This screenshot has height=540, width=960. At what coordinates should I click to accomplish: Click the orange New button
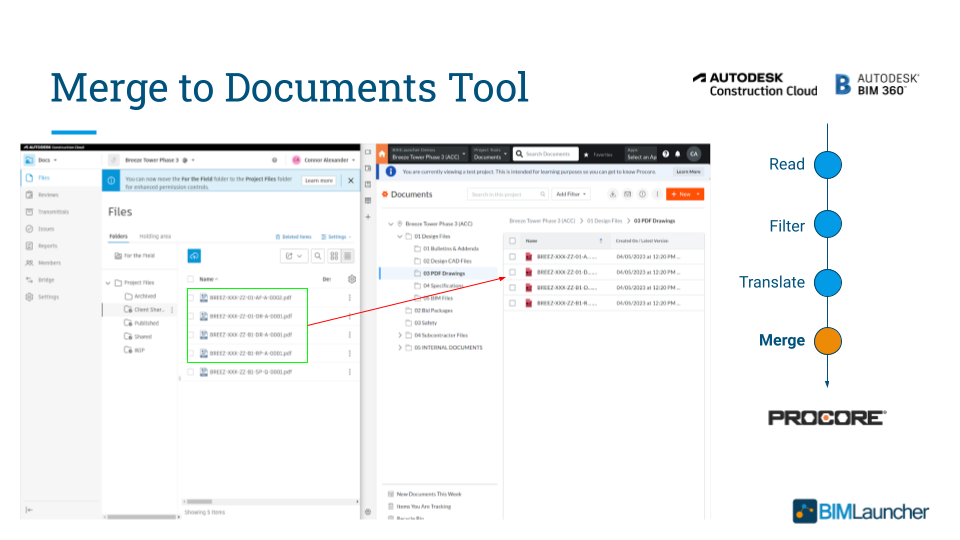pyautogui.click(x=684, y=194)
